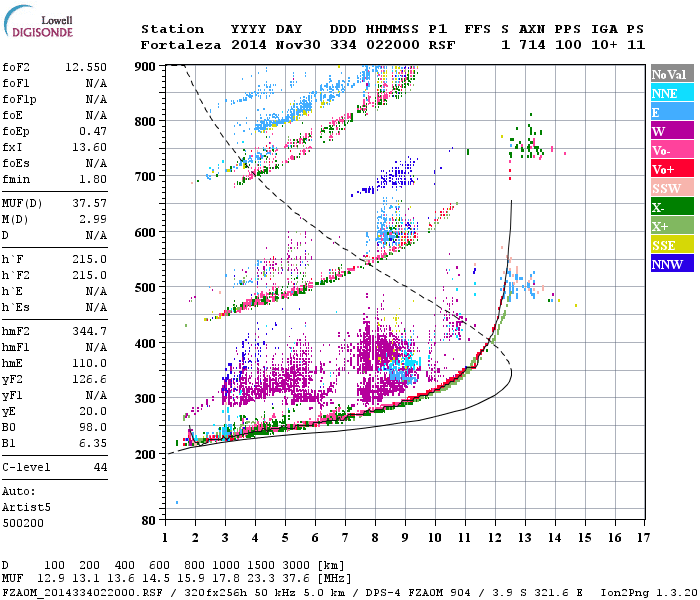The image size is (700, 600).
Task: Click the 900 km y-axis label
Action: coord(145,67)
